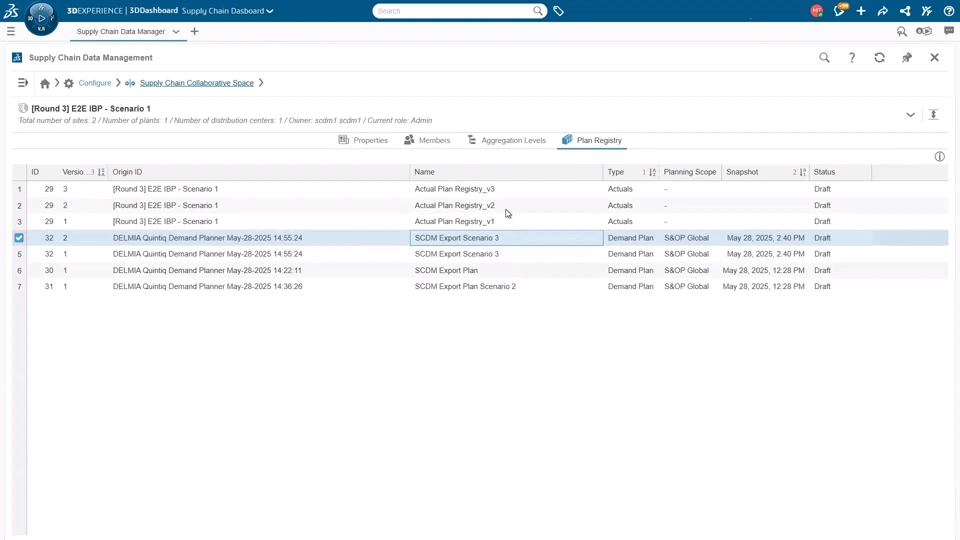Click row number 7 header

pos(19,287)
